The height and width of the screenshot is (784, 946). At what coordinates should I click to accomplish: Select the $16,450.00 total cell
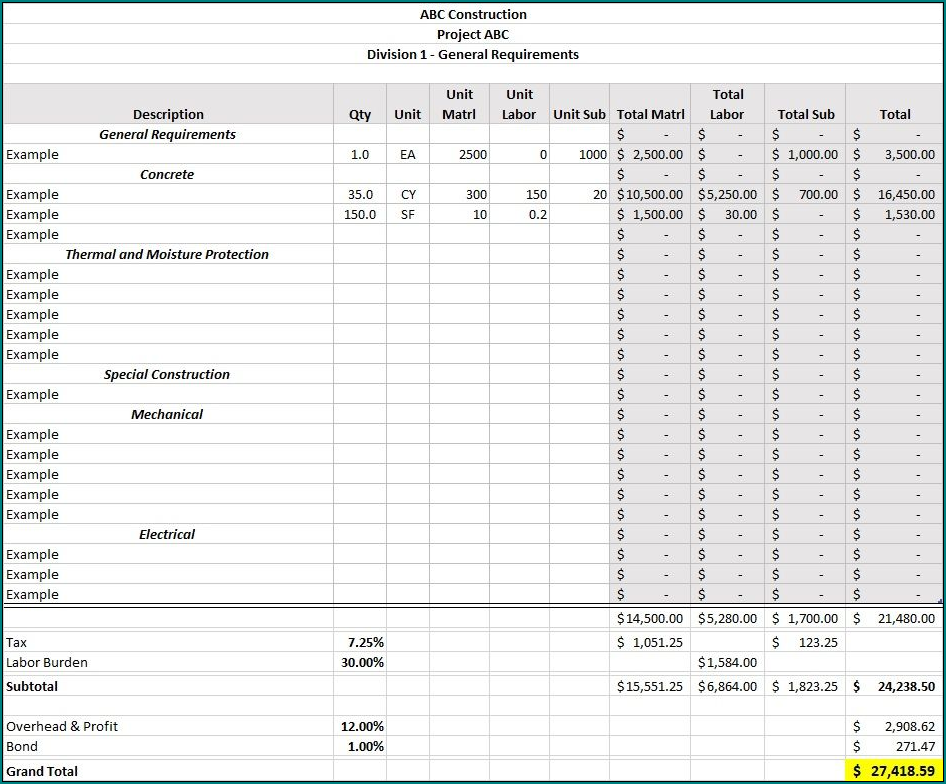pos(893,194)
